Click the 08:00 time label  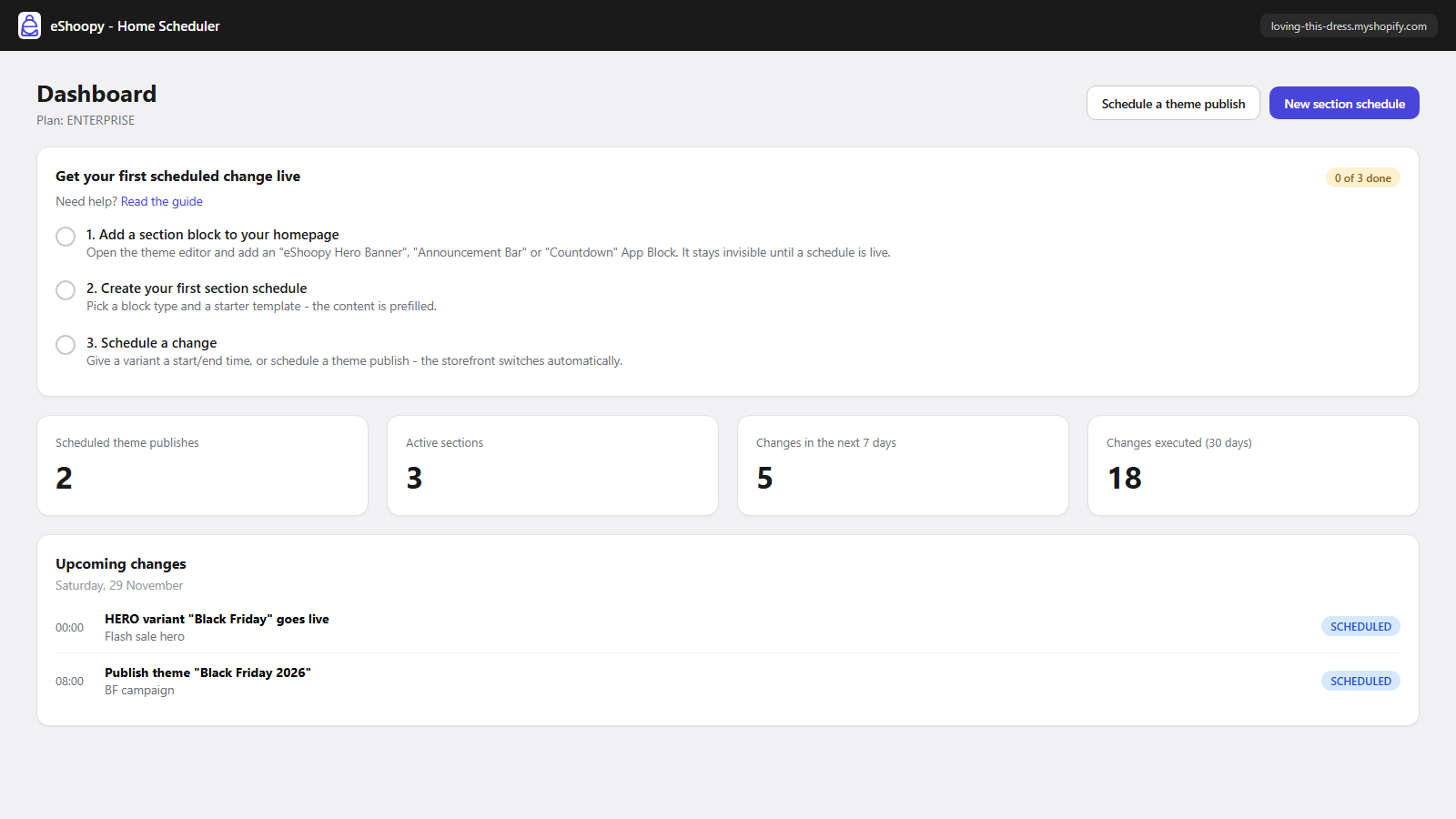(x=69, y=682)
